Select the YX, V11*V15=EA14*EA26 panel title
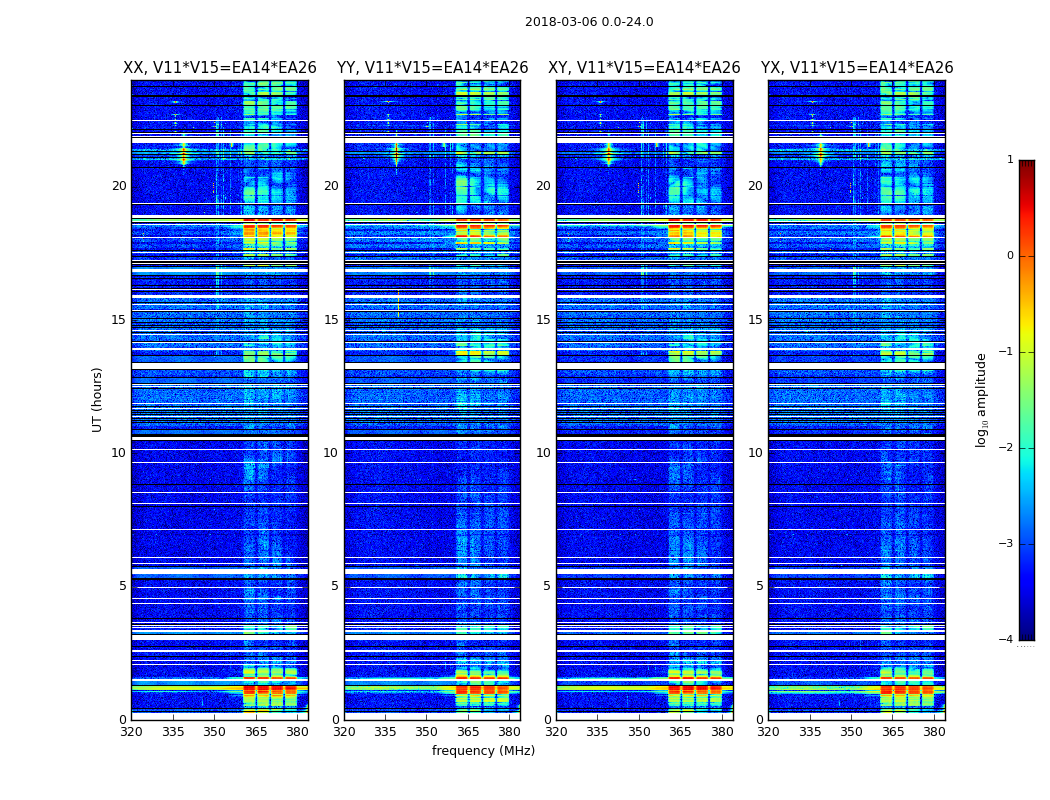This screenshot has width=1050, height=800. click(856, 67)
